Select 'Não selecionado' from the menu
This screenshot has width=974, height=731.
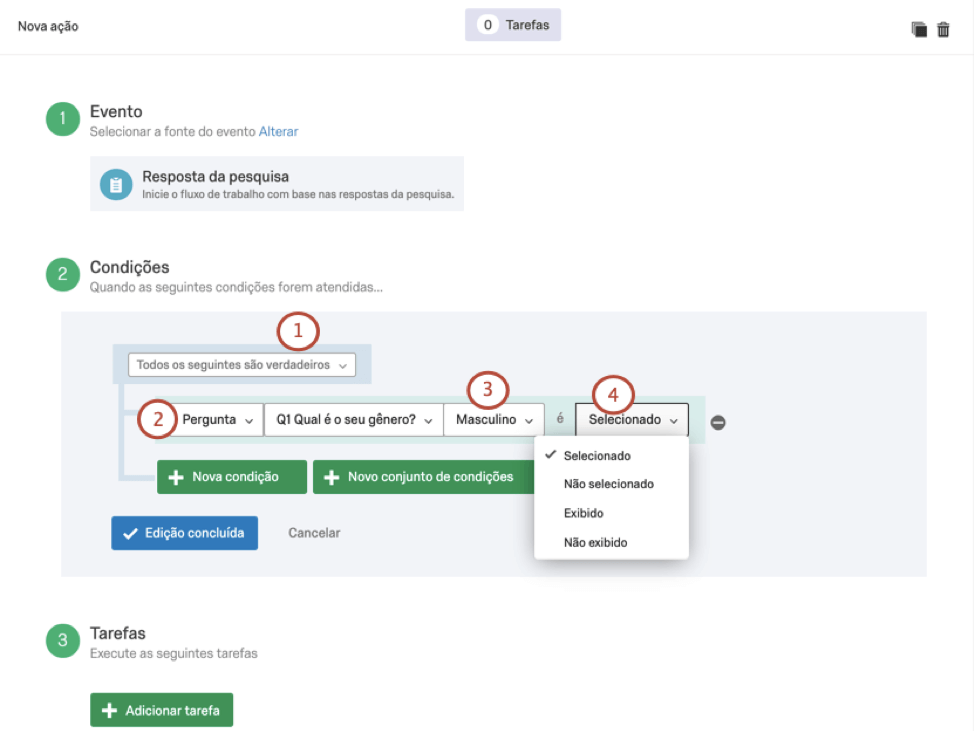[608, 484]
